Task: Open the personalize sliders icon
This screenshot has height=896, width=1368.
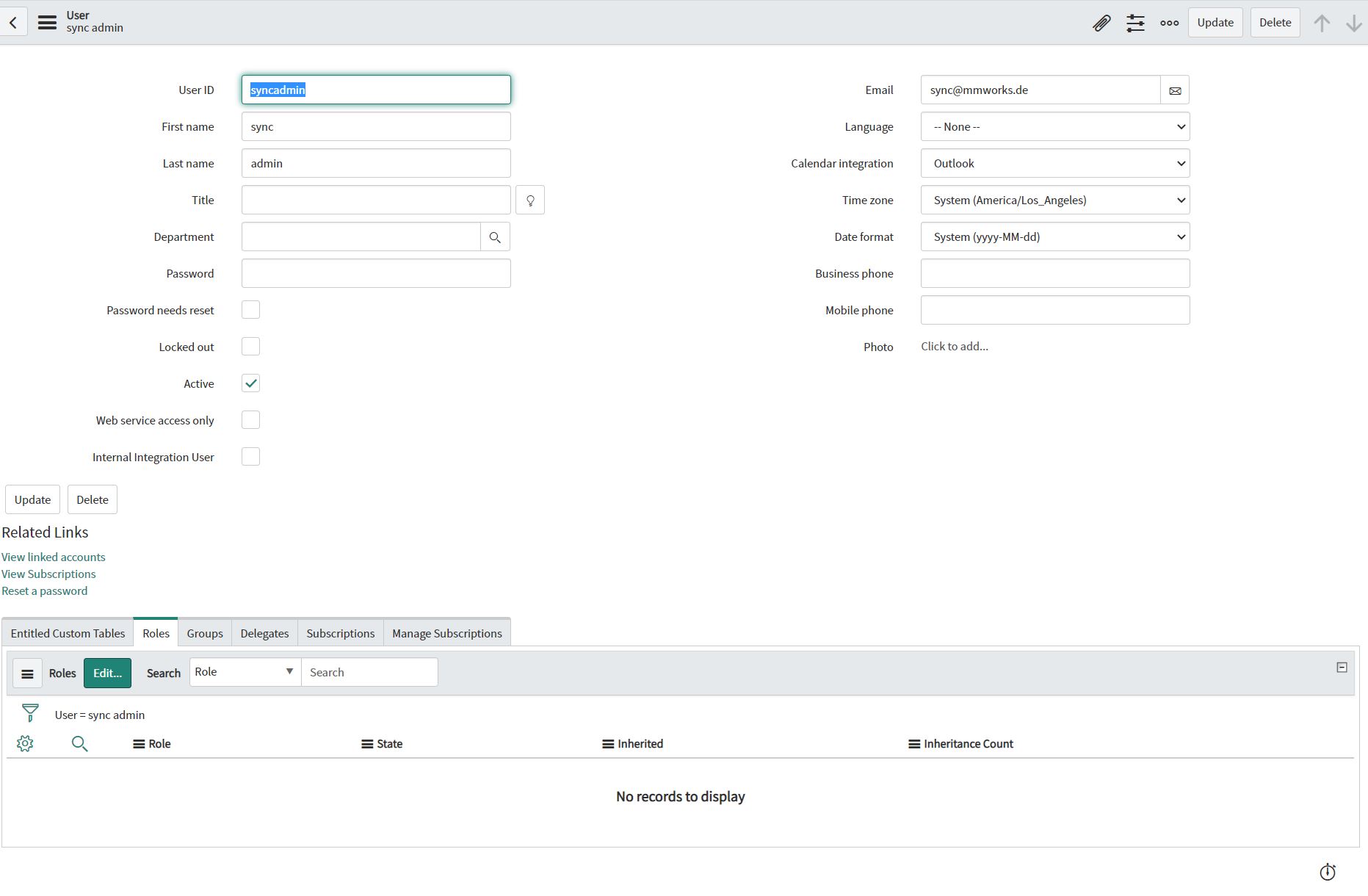Action: 1135,23
